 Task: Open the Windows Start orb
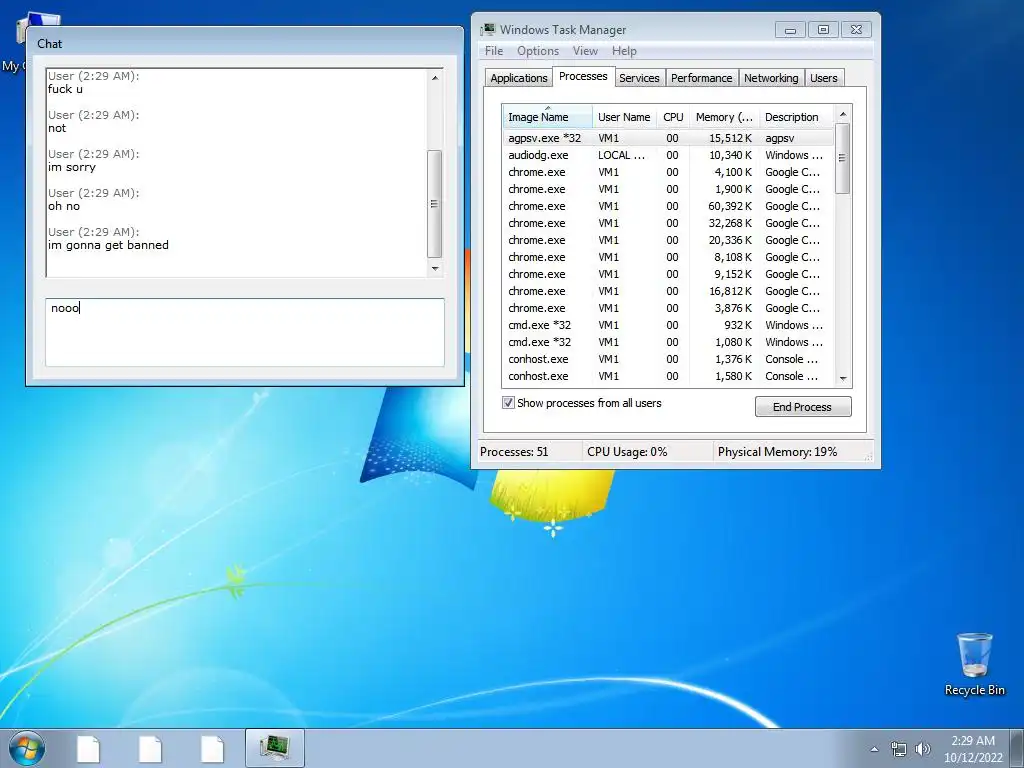(27, 748)
